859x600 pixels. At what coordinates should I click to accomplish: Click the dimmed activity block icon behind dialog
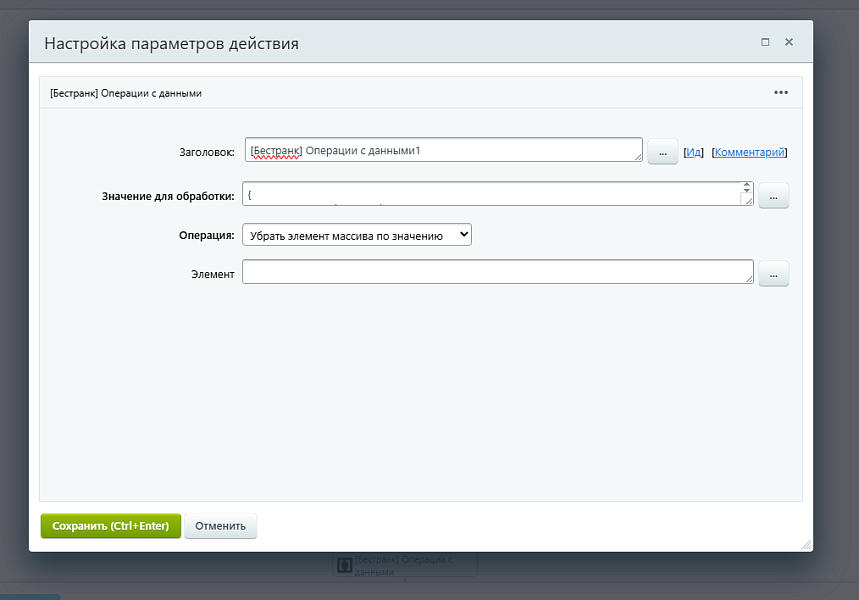tap(343, 566)
